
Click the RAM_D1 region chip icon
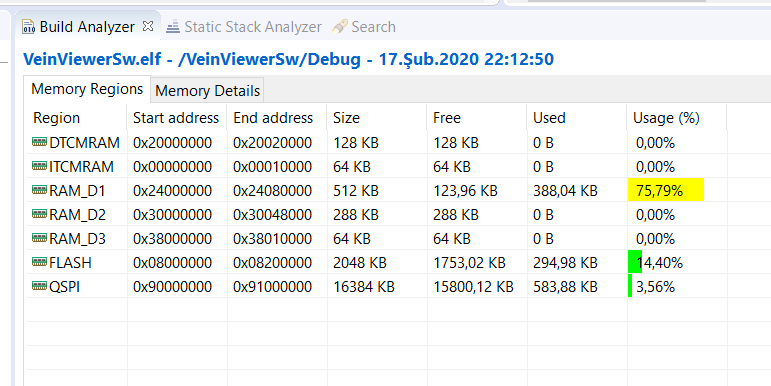tap(39, 190)
